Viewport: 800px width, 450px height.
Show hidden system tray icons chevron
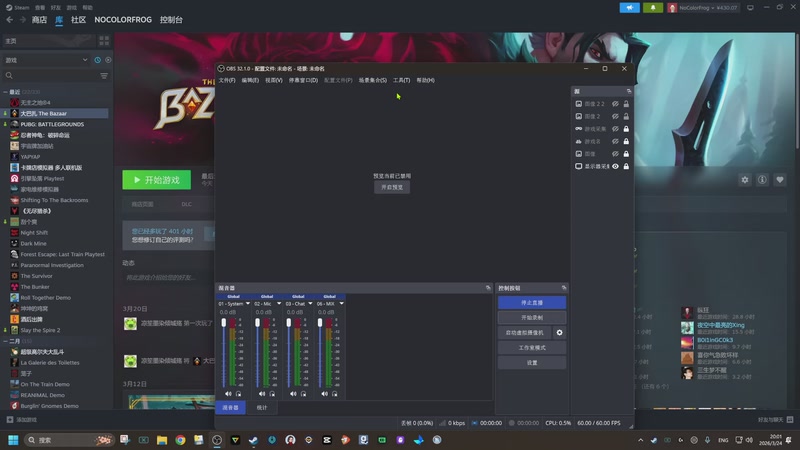640,440
